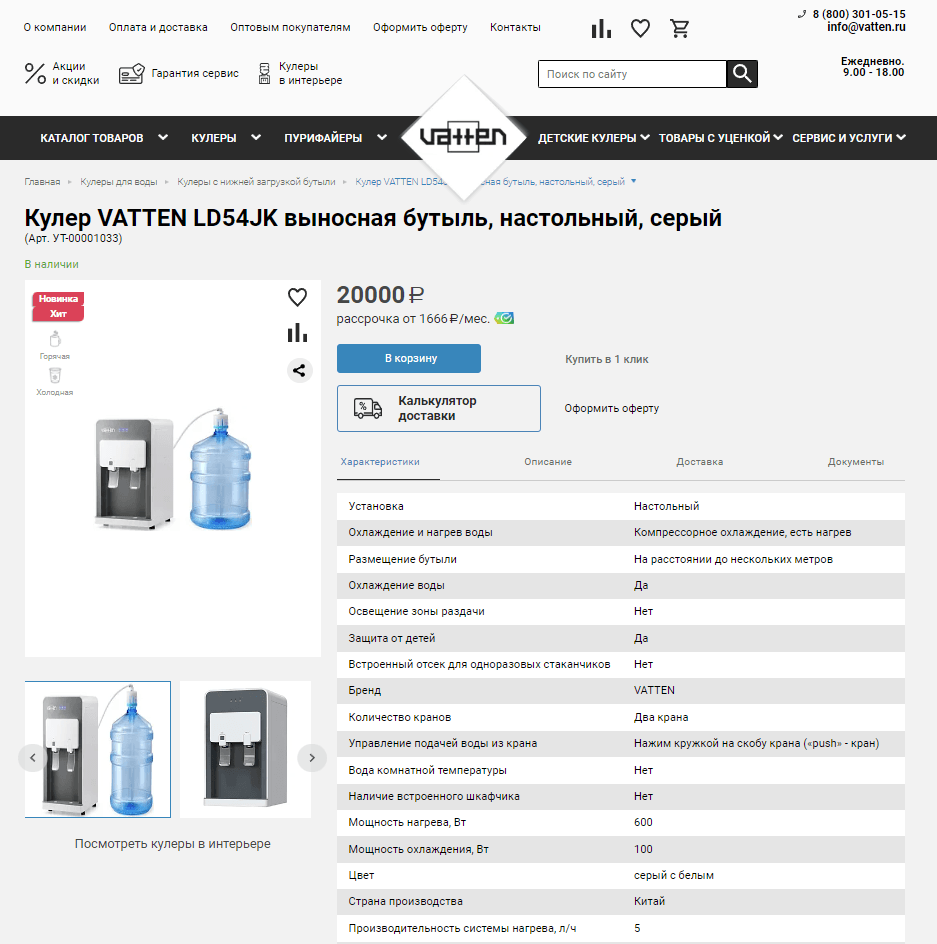The width and height of the screenshot is (937, 944).
Task: Add the cooler with В корзину button
Action: click(409, 358)
